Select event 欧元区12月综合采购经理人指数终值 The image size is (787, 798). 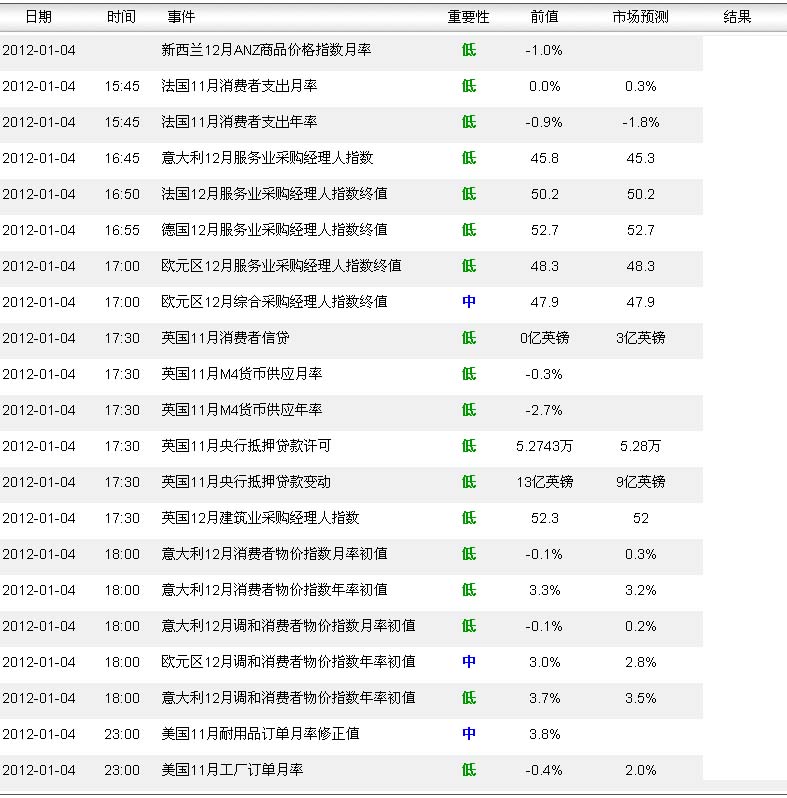pos(274,302)
